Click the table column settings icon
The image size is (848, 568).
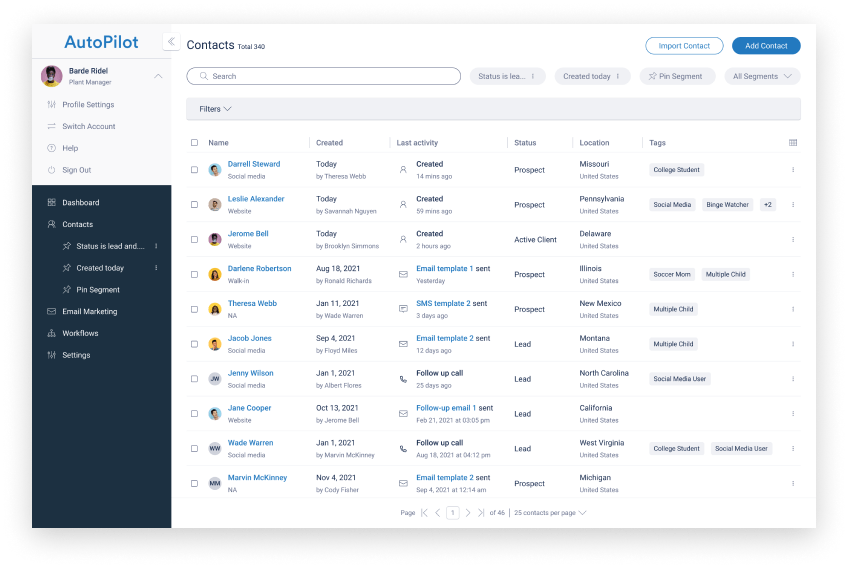click(x=793, y=143)
